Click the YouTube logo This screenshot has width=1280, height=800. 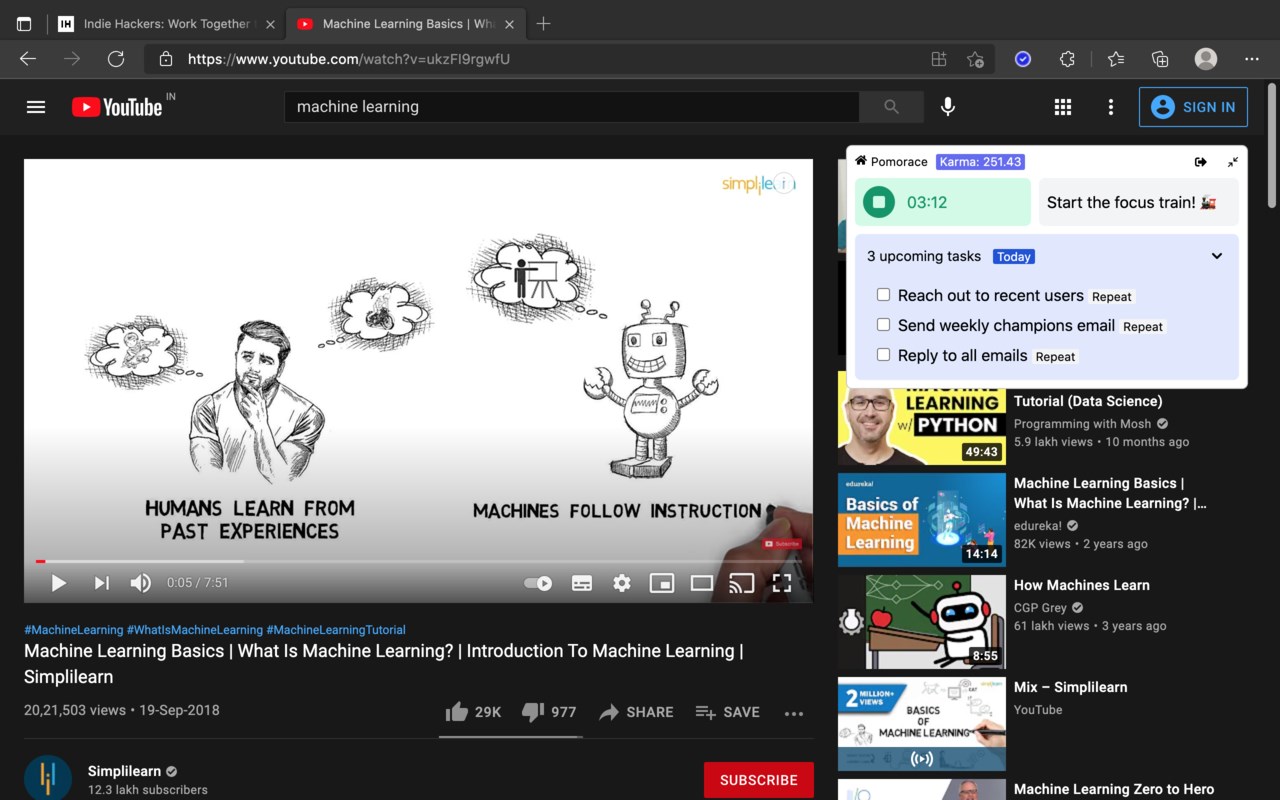(x=117, y=107)
